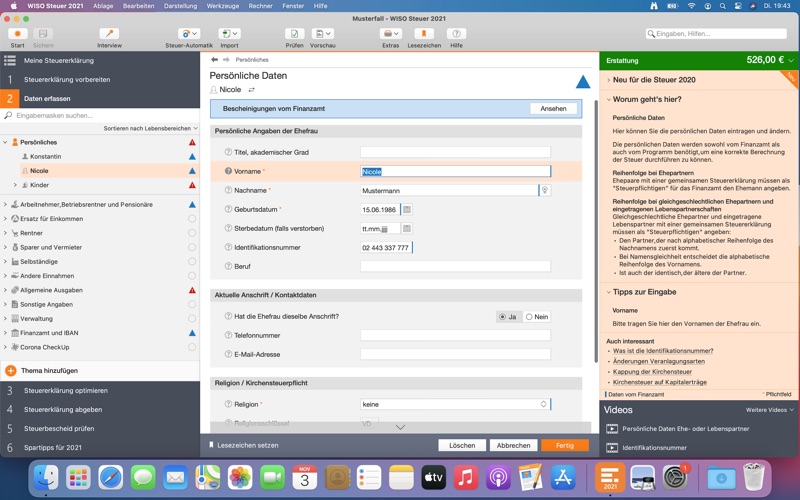The height and width of the screenshot is (500, 800).
Task: Click the Löschen button
Action: pos(462,445)
